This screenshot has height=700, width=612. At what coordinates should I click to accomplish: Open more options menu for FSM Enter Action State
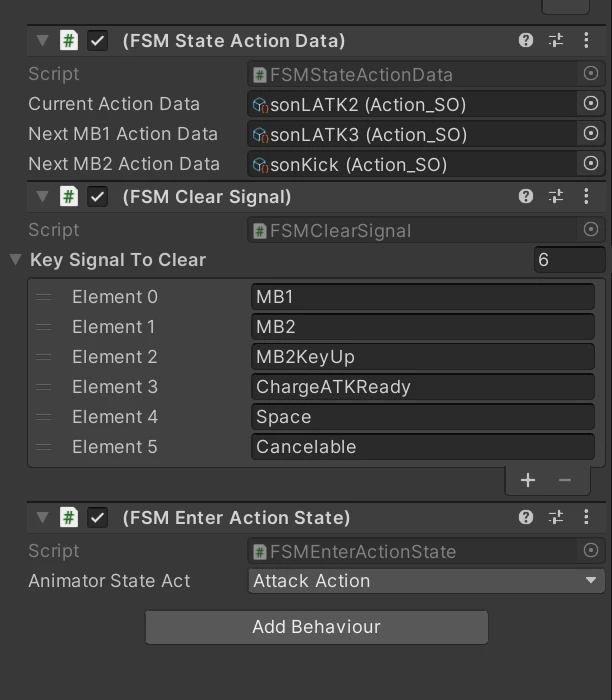[586, 517]
